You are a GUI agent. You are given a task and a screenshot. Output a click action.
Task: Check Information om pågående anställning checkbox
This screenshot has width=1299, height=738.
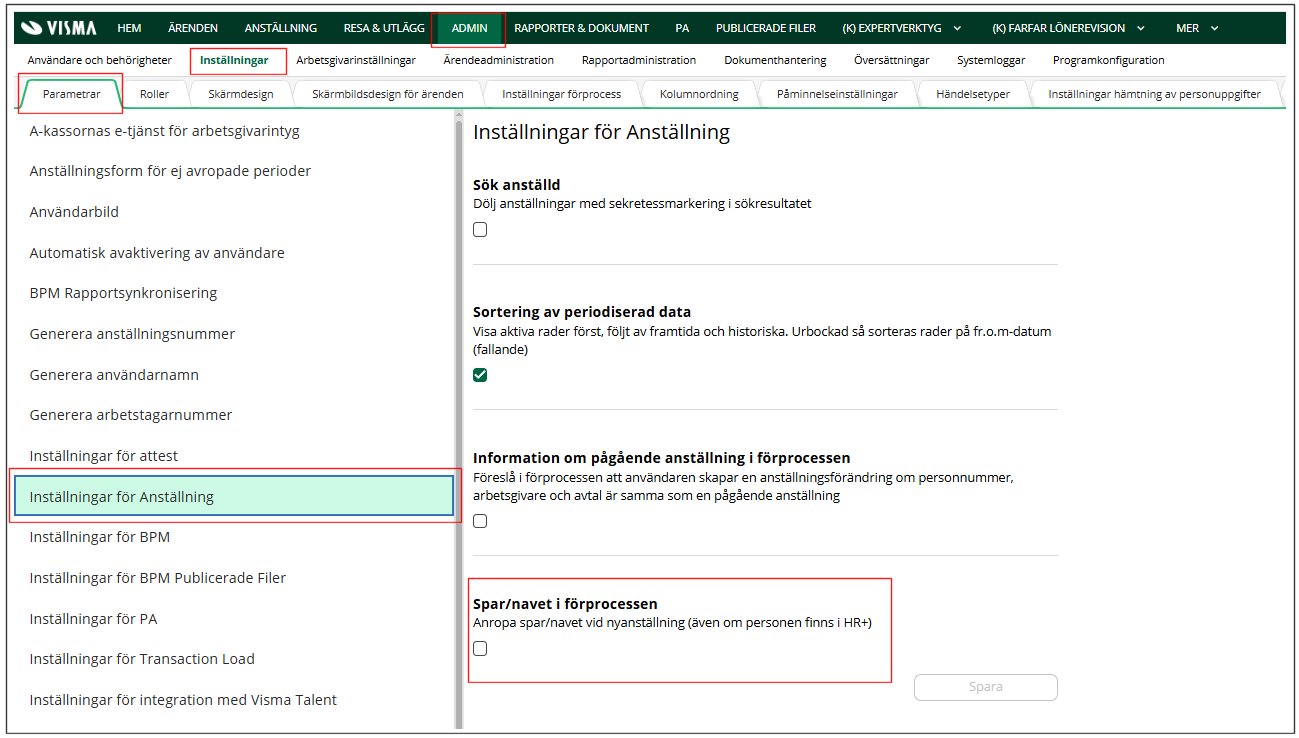480,521
